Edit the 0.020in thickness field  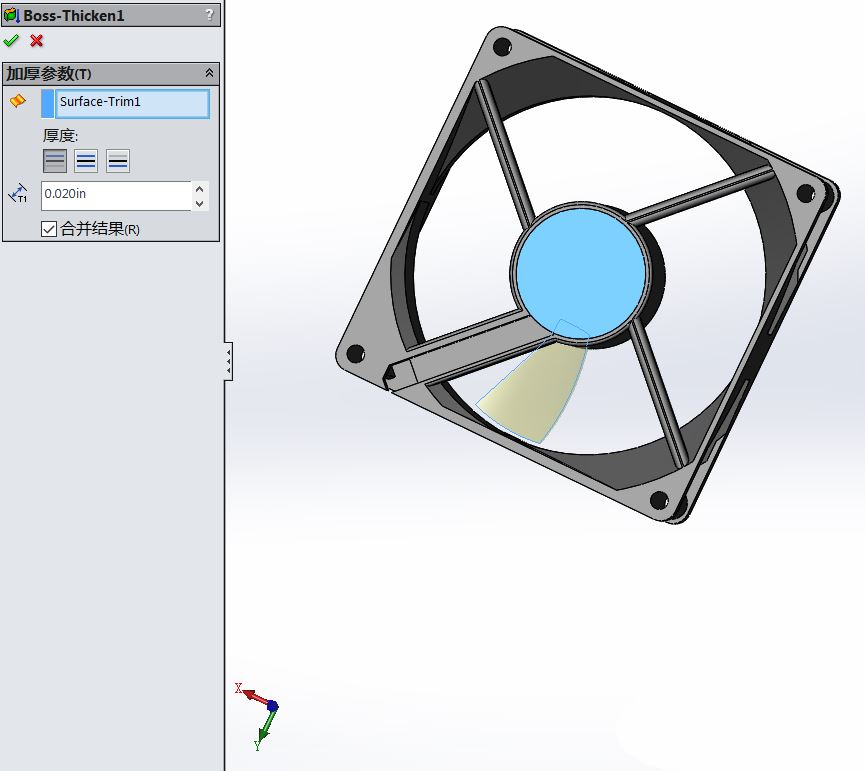116,195
